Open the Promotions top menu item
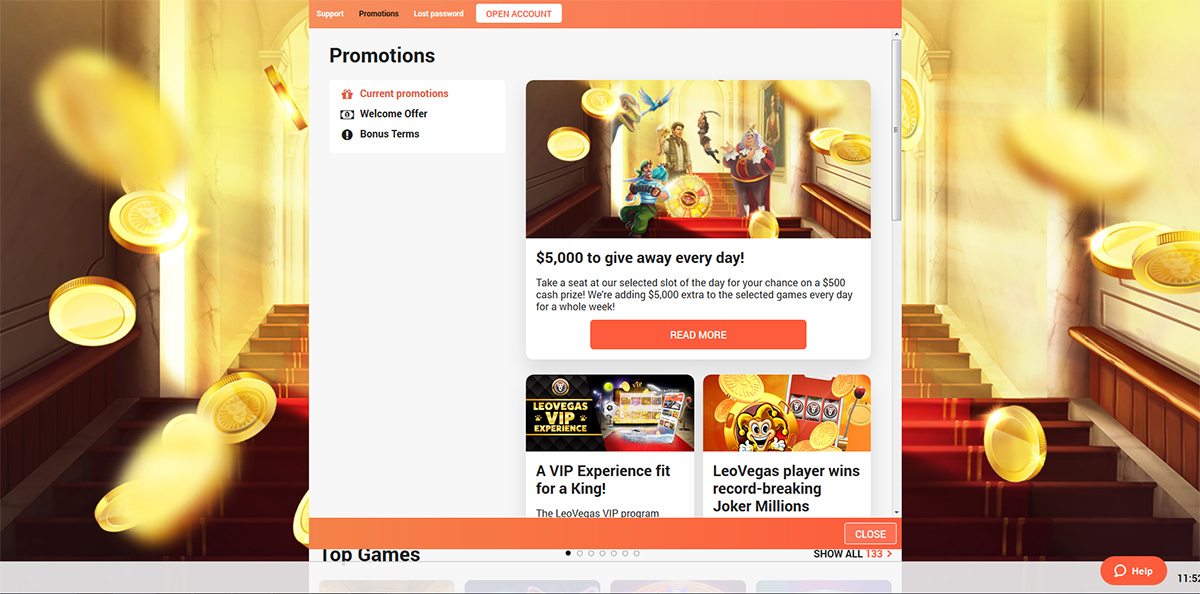The width and height of the screenshot is (1200, 594). click(x=379, y=14)
